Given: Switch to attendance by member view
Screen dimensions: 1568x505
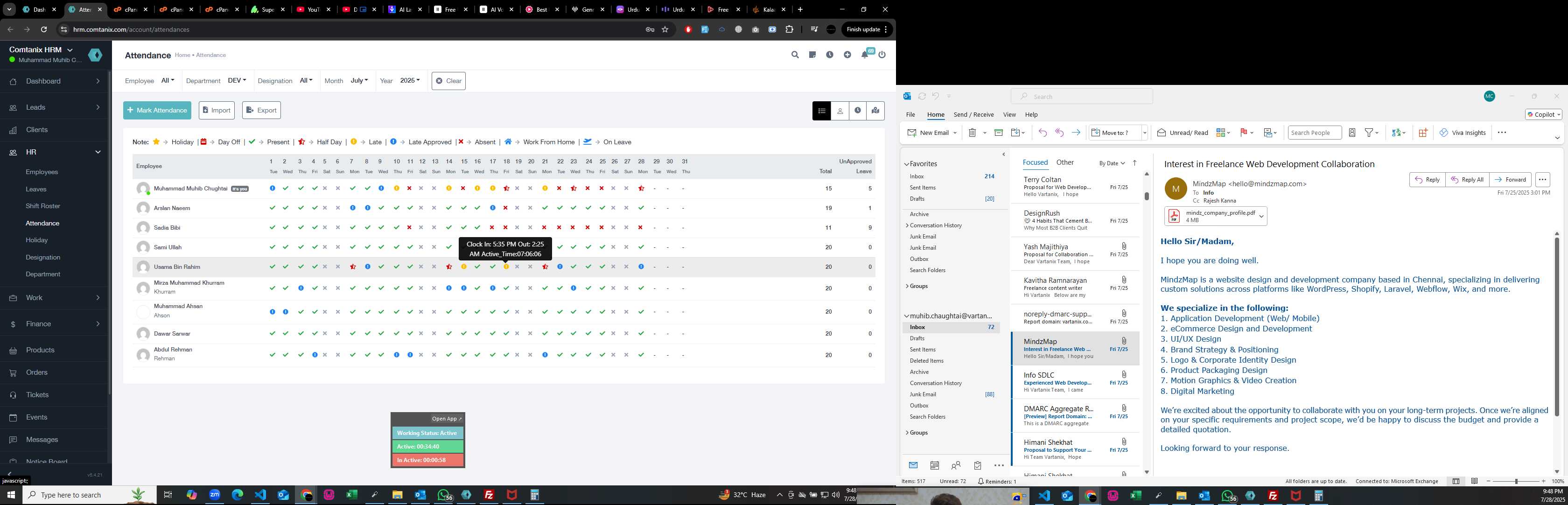Looking at the screenshot, I should coord(840,111).
